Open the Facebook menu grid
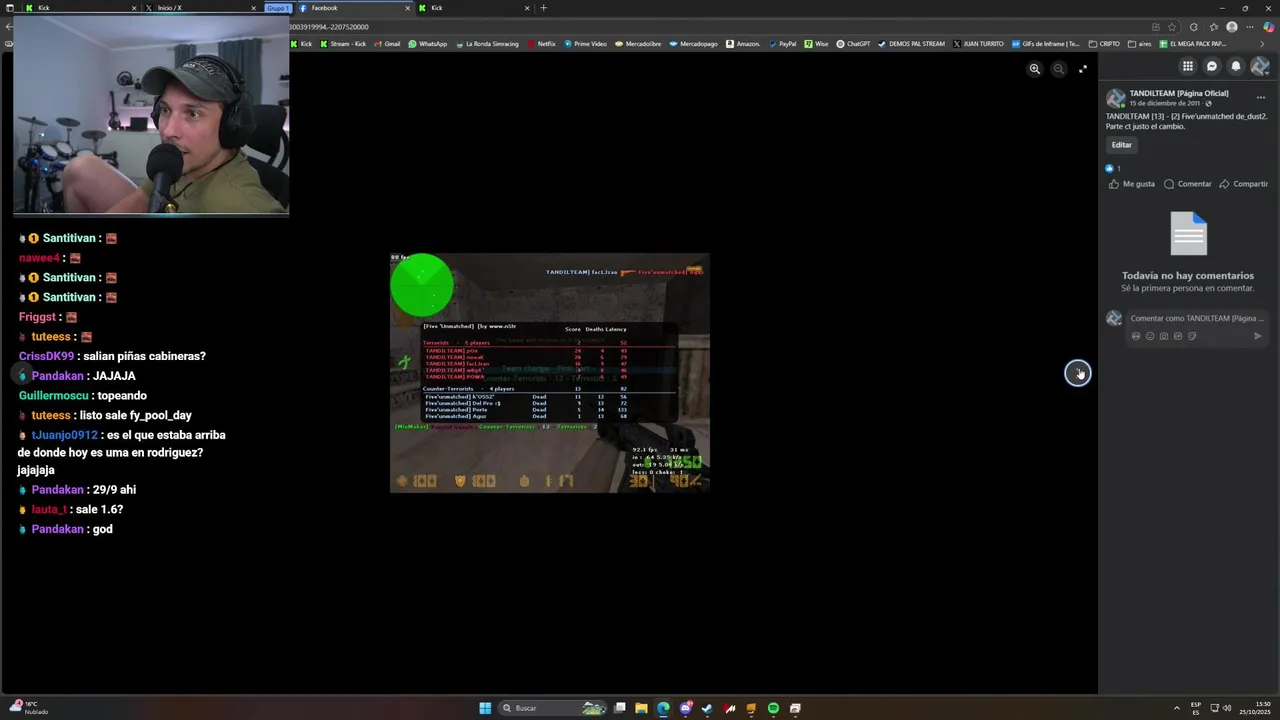This screenshot has width=1280, height=720. tap(1188, 66)
